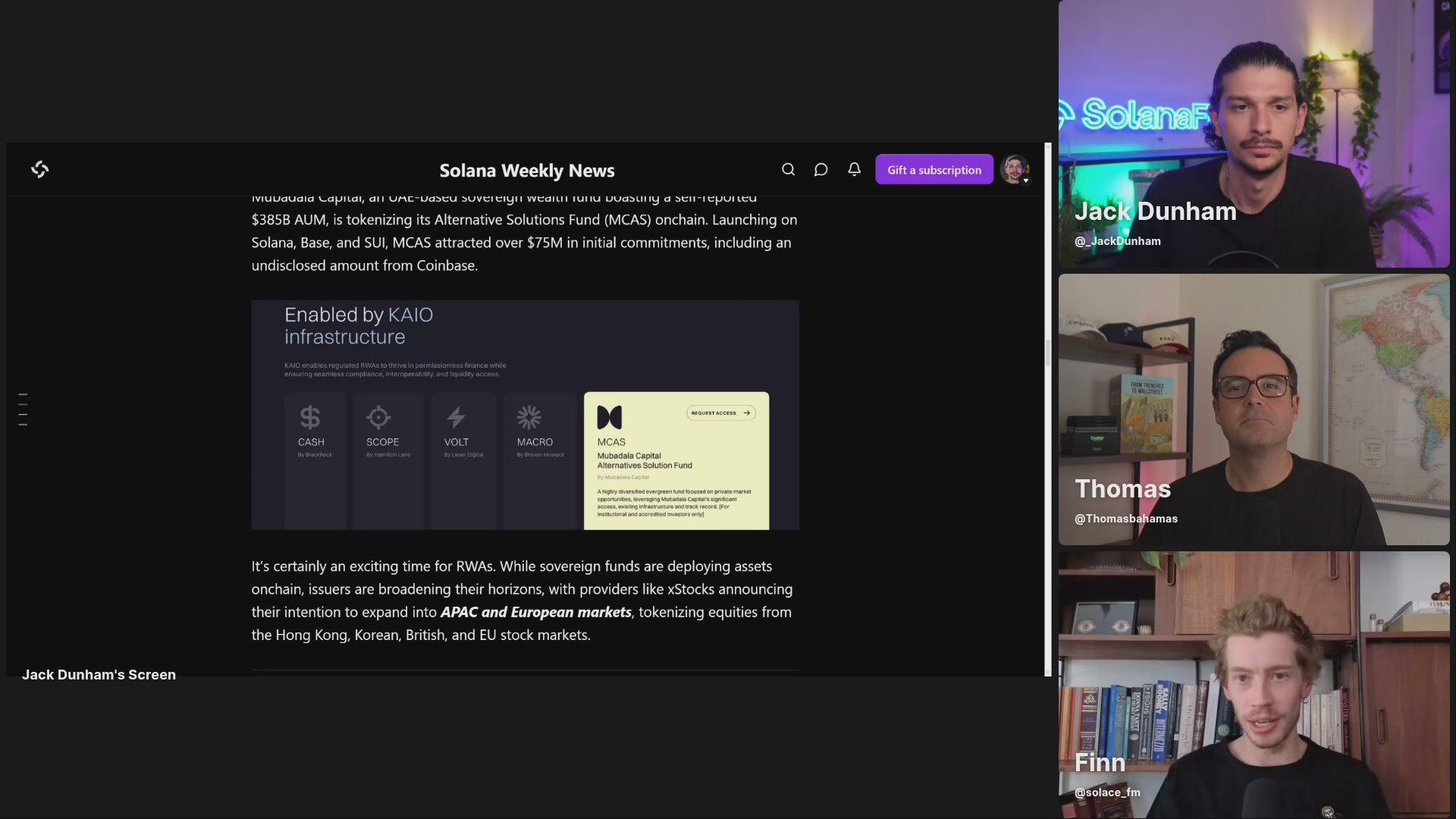This screenshot has width=1456, height=819.
Task: Click the @Thomasbahamas handle text
Action: click(1126, 519)
